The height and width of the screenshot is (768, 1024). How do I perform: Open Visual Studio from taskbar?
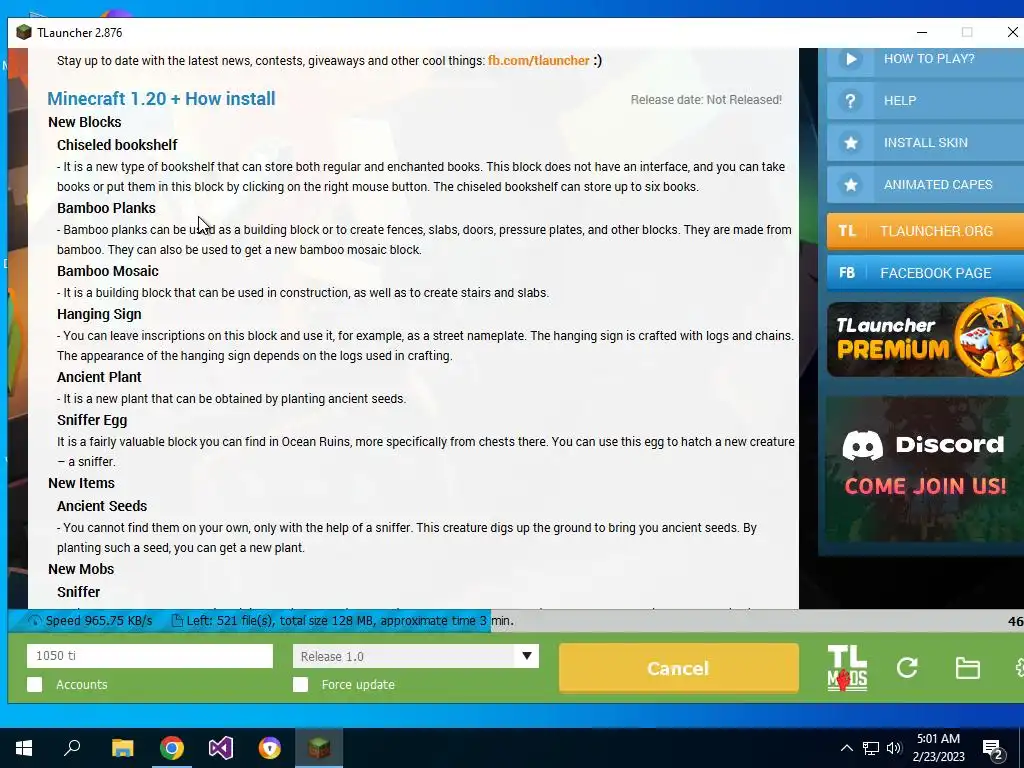tap(221, 748)
